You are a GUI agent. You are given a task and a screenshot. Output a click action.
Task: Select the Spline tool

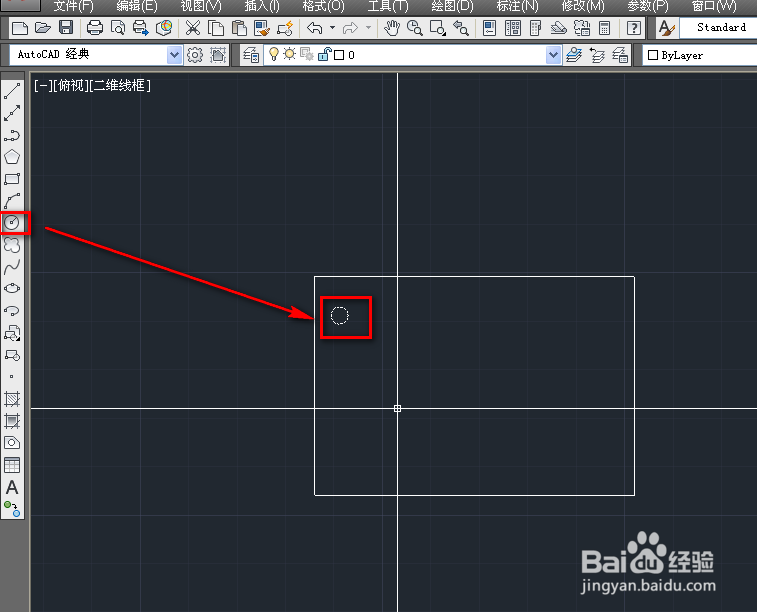pyautogui.click(x=12, y=266)
